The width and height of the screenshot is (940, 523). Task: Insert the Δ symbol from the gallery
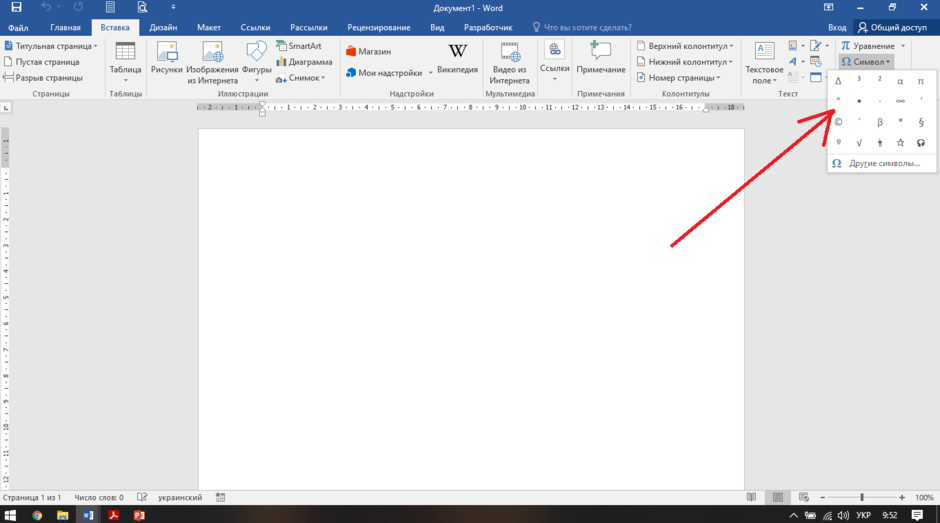pos(838,80)
